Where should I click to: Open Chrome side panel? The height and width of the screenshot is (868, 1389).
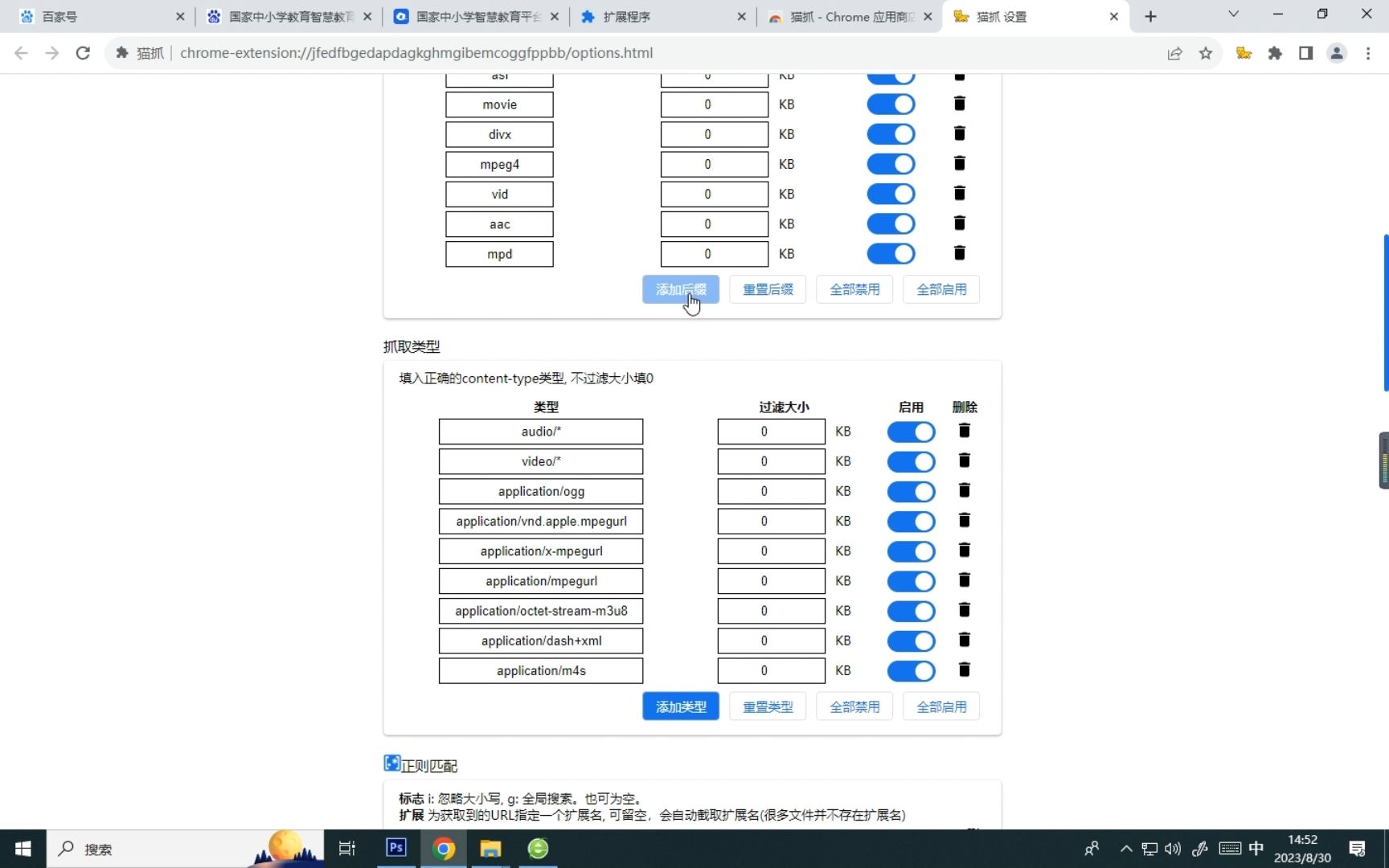coord(1305,53)
